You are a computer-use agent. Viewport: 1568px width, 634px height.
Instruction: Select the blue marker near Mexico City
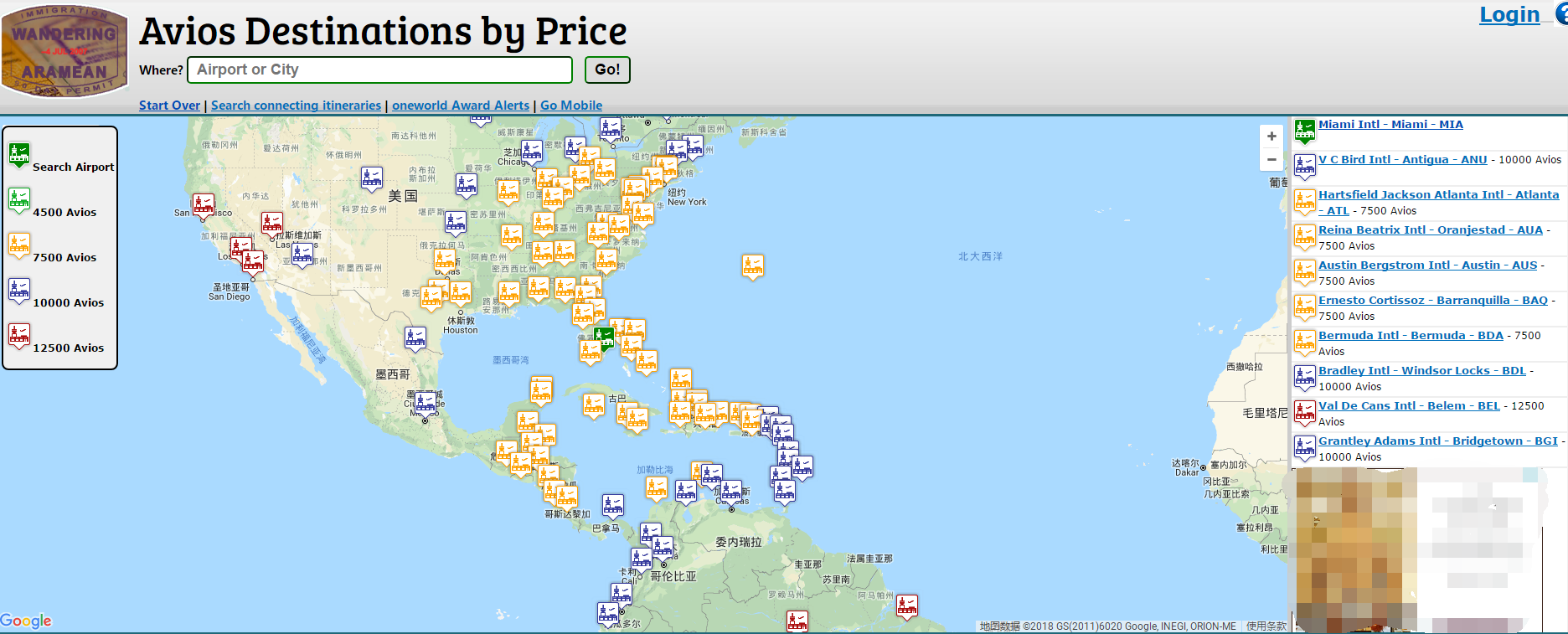426,403
